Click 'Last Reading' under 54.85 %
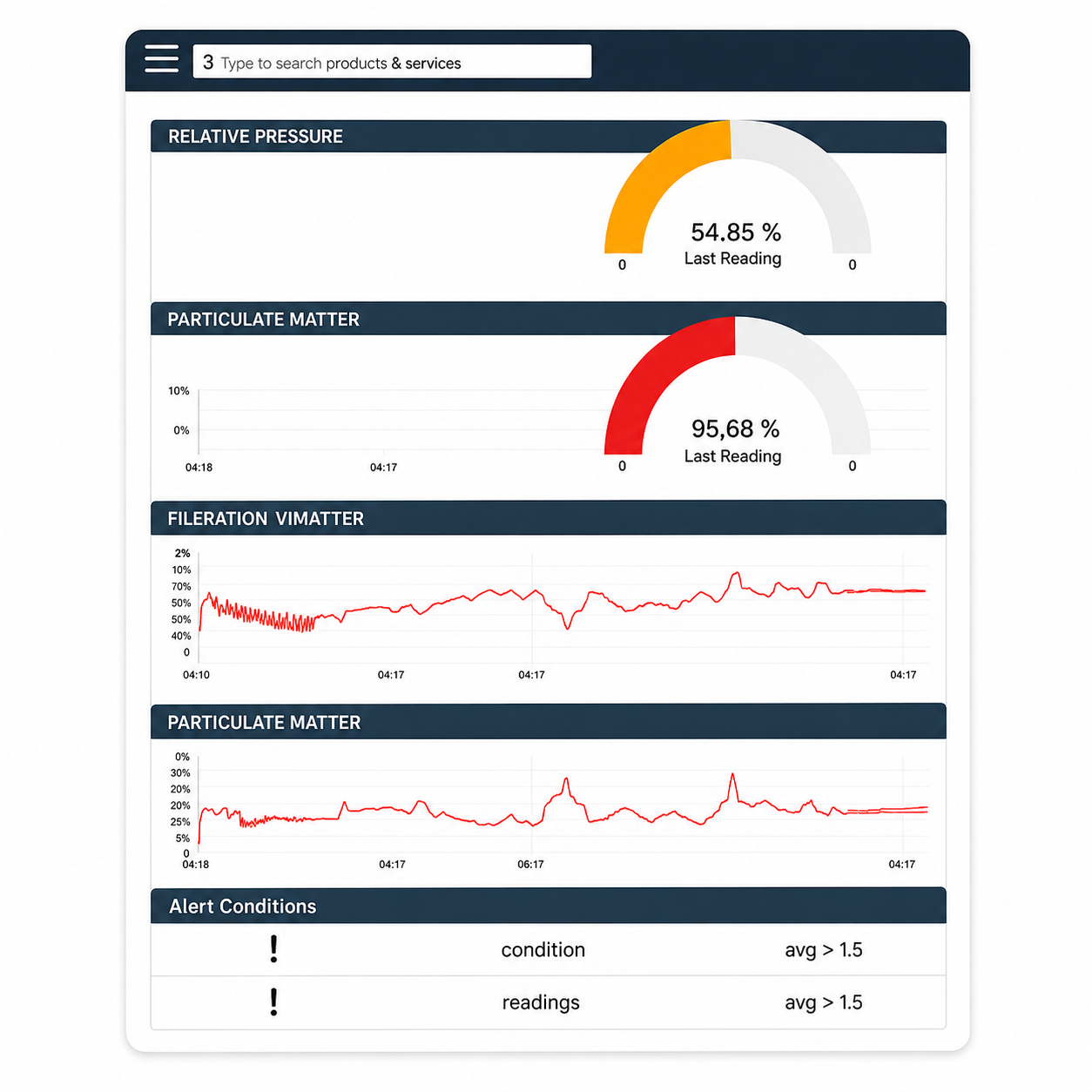1092x1092 pixels. click(733, 259)
